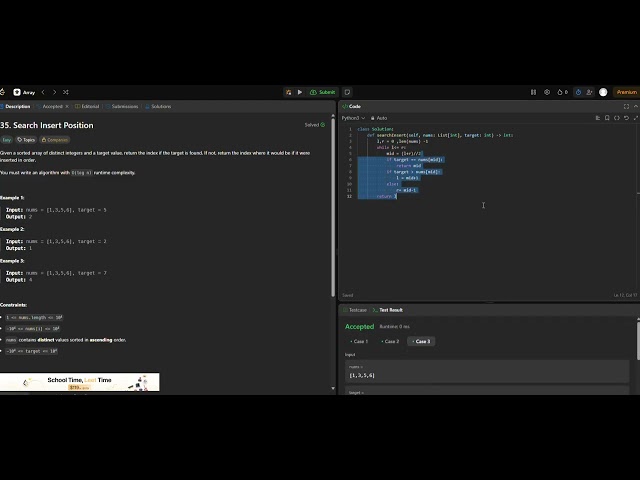Click the description panel scrollbar

click(333, 208)
